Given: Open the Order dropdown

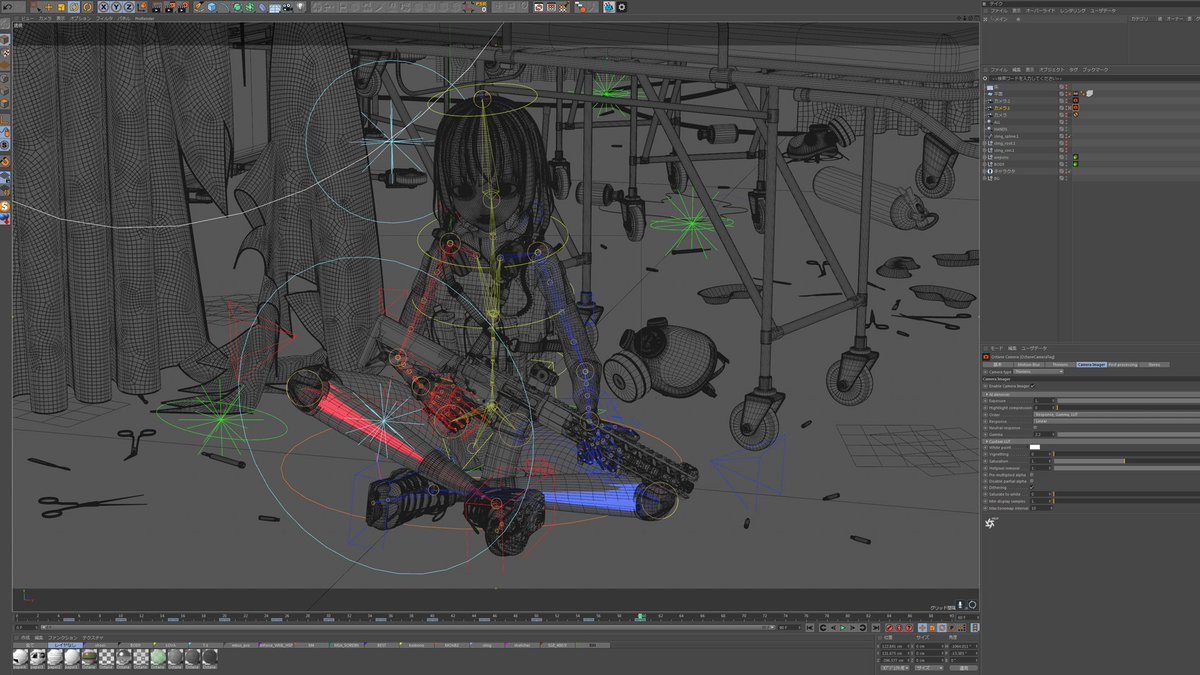Looking at the screenshot, I should click(x=1116, y=414).
